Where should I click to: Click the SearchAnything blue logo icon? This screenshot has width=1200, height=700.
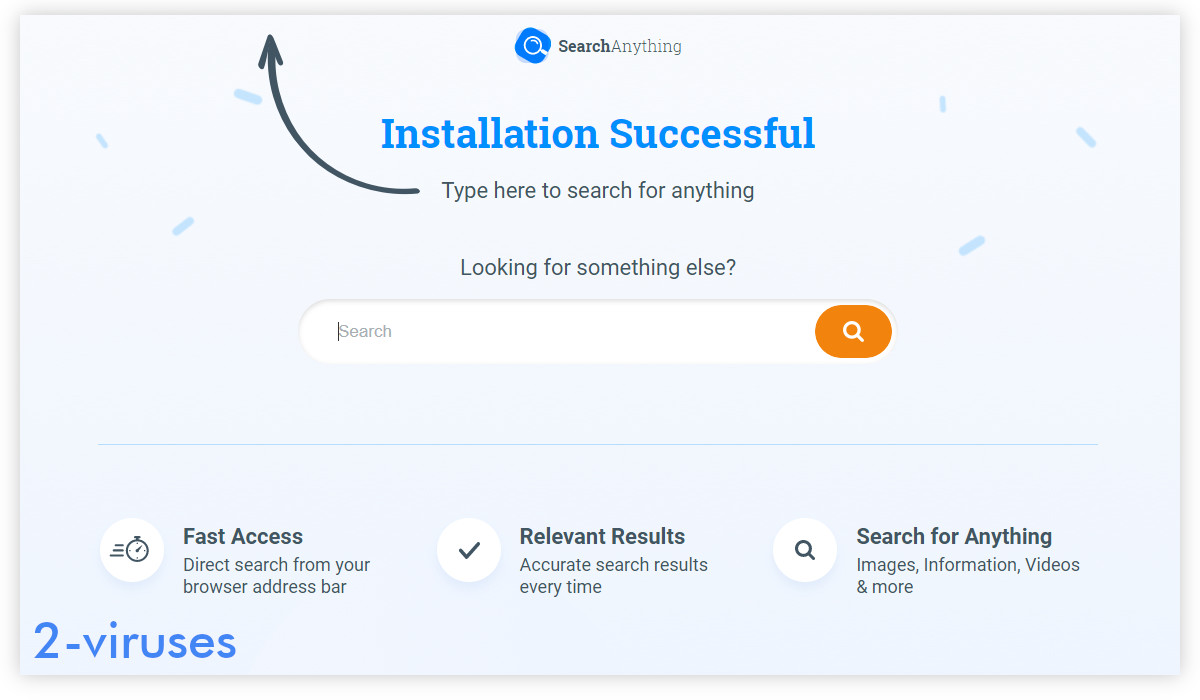click(533, 46)
